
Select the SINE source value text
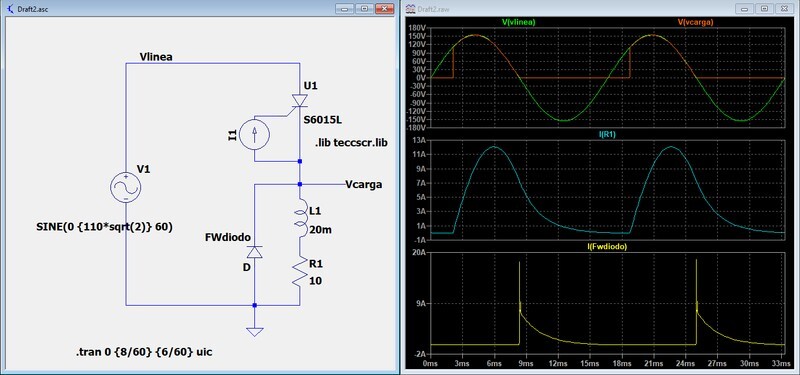click(104, 228)
